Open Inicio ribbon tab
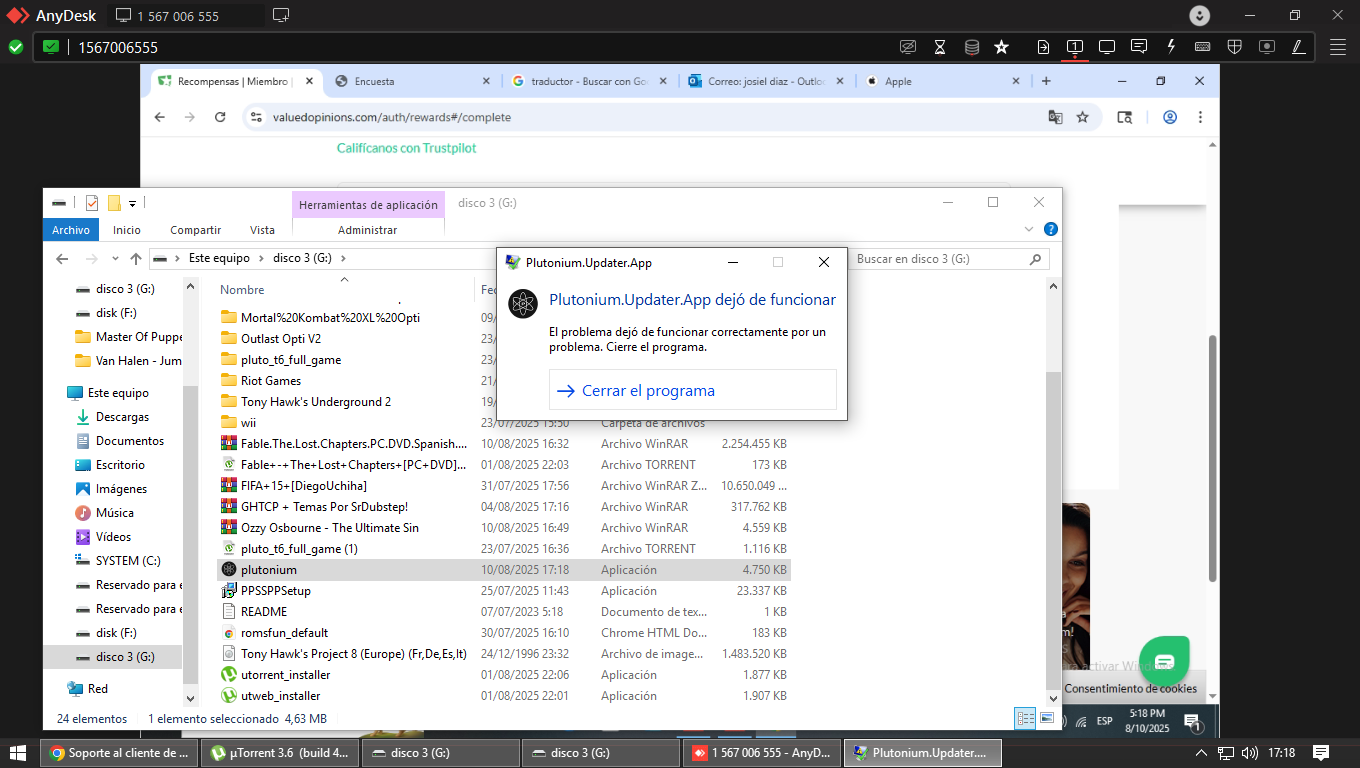This screenshot has height=768, width=1360. tap(127, 230)
